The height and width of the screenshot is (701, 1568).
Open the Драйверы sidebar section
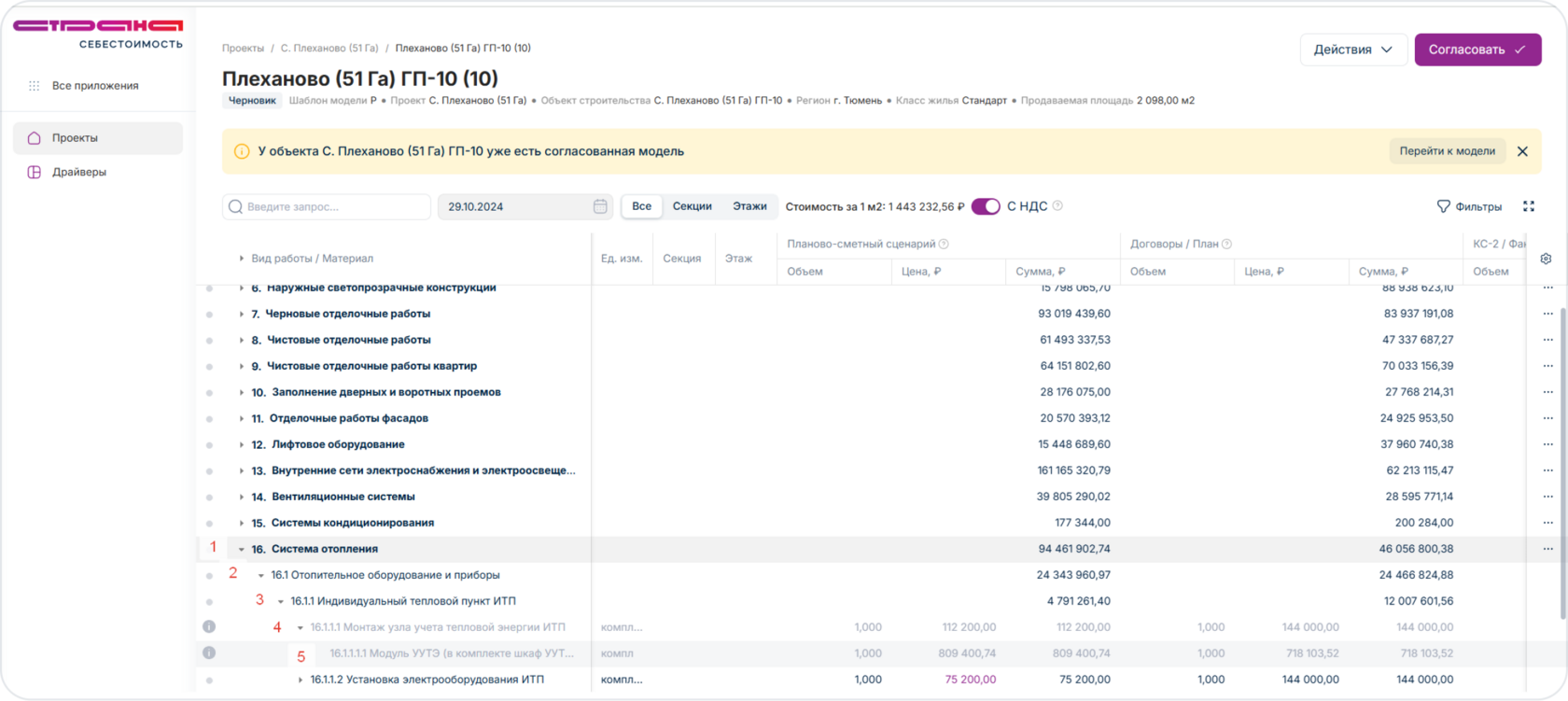(x=79, y=172)
